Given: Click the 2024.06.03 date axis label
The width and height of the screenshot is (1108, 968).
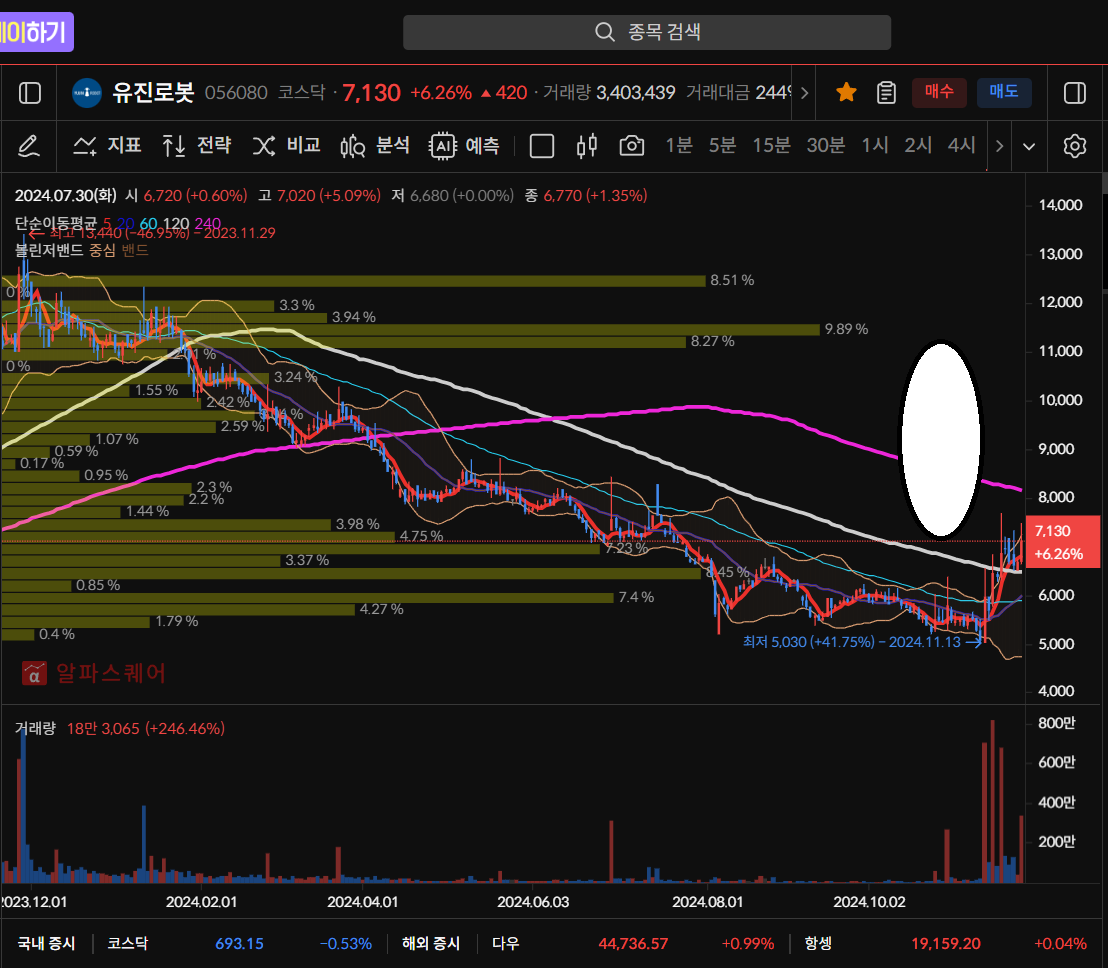Looking at the screenshot, I should (x=533, y=902).
